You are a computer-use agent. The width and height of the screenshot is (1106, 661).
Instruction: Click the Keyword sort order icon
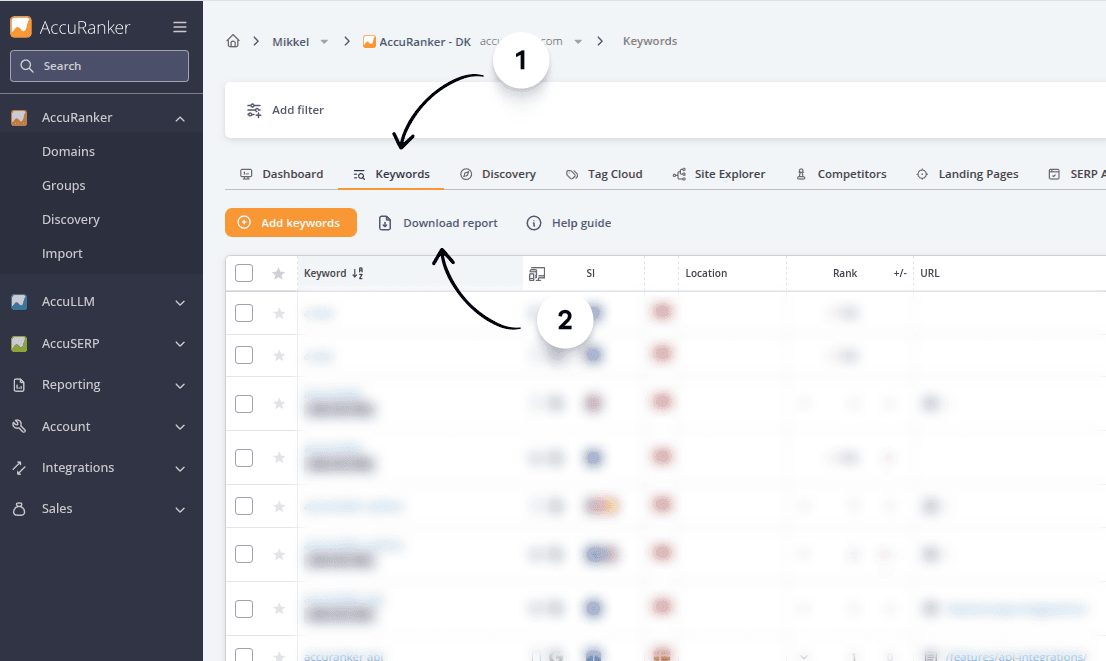(358, 274)
